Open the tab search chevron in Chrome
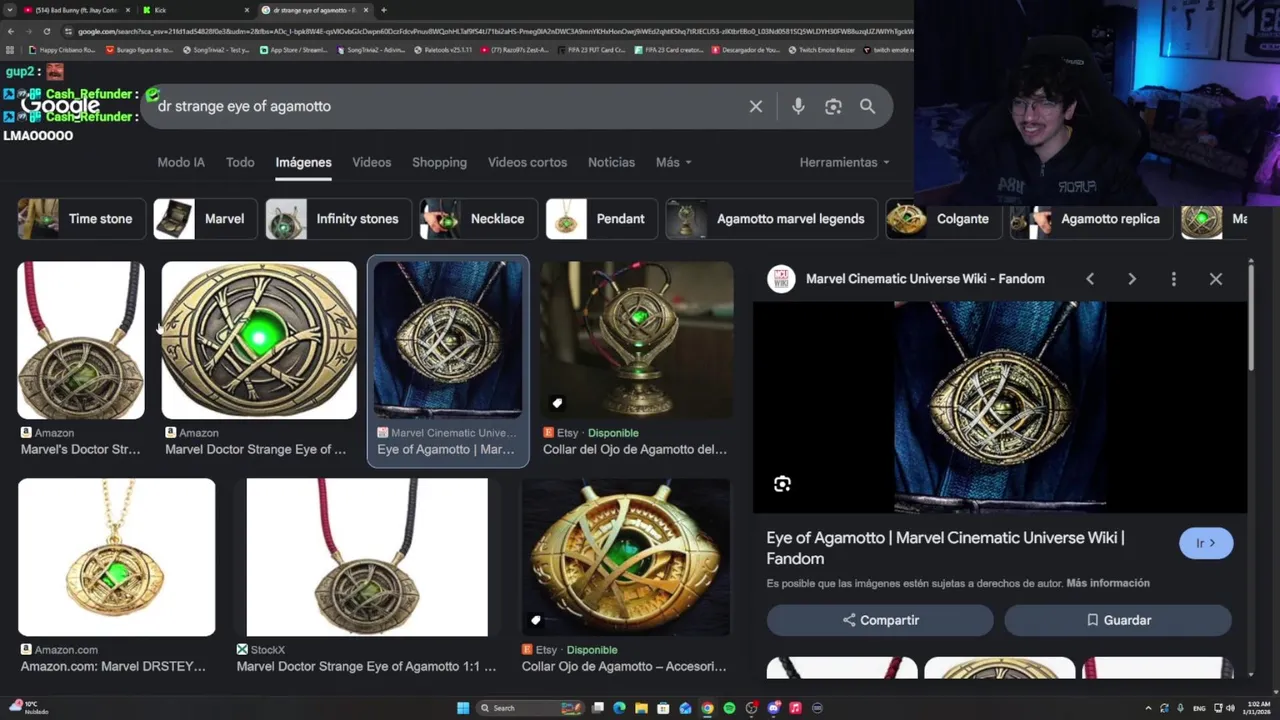The height and width of the screenshot is (720, 1280). click(x=8, y=10)
